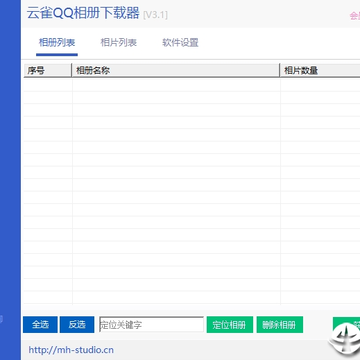360x360 pixels.
Task: Sort by the 相册名称 column header
Action: (x=176, y=70)
